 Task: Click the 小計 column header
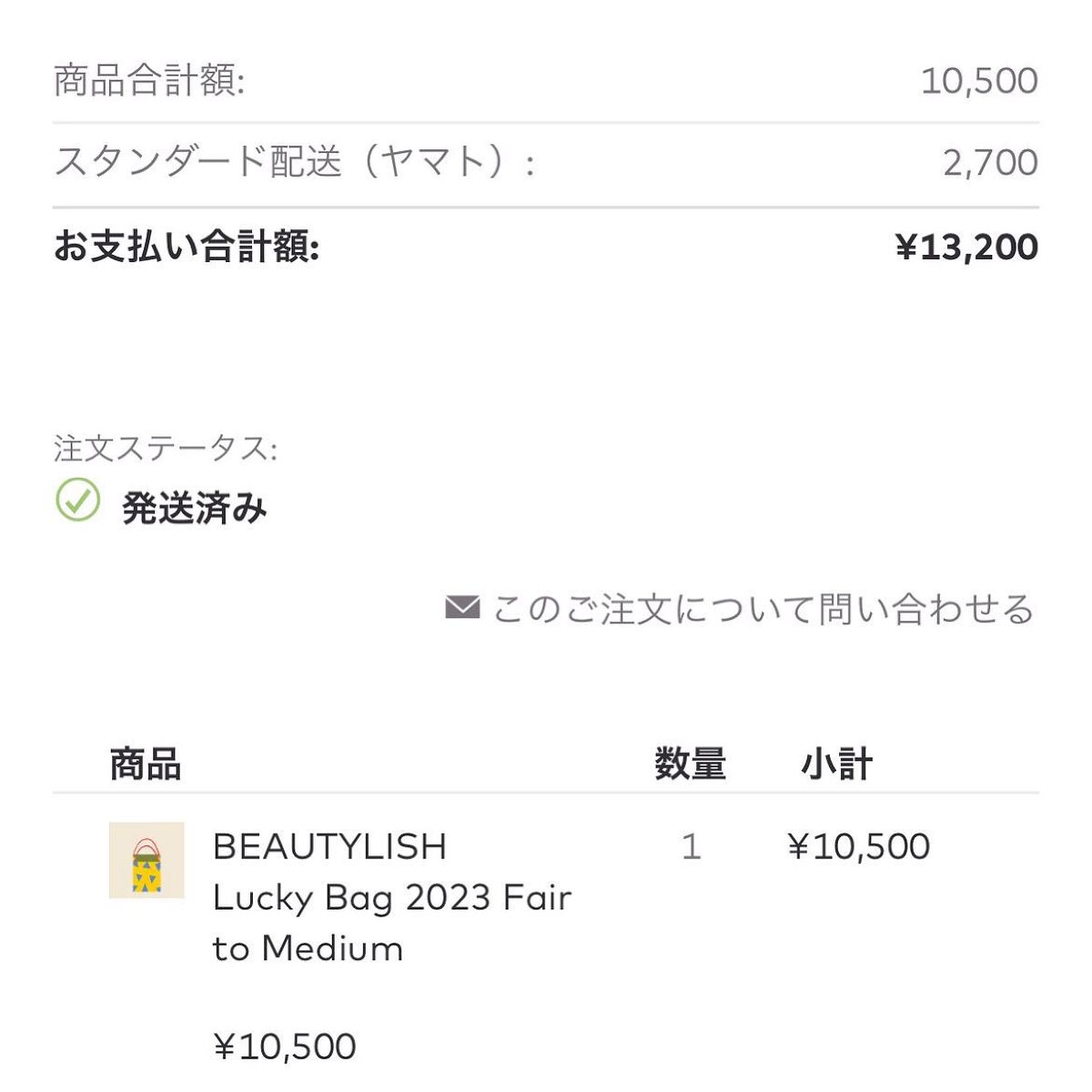pos(836,763)
